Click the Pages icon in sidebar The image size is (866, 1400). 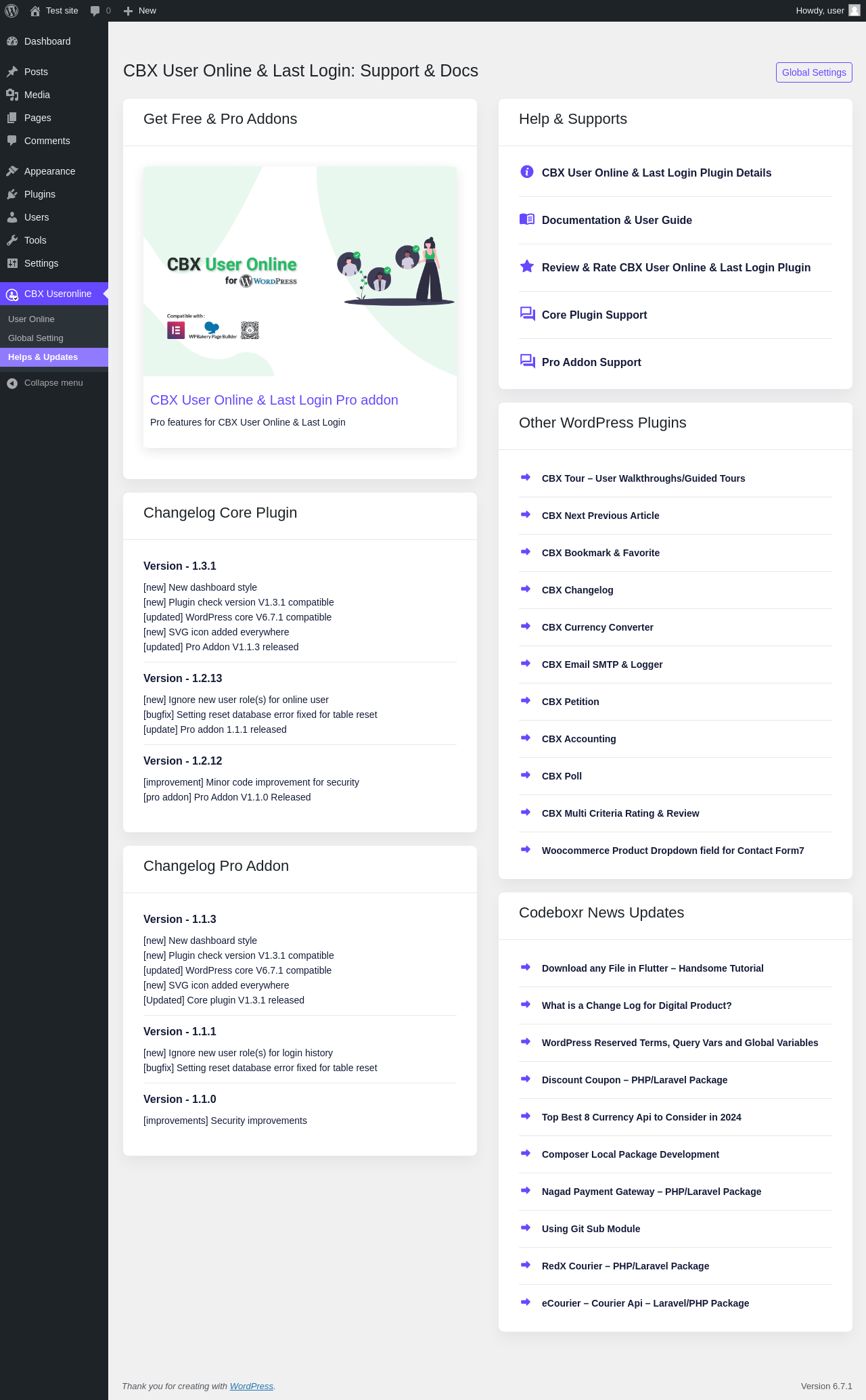tap(12, 118)
